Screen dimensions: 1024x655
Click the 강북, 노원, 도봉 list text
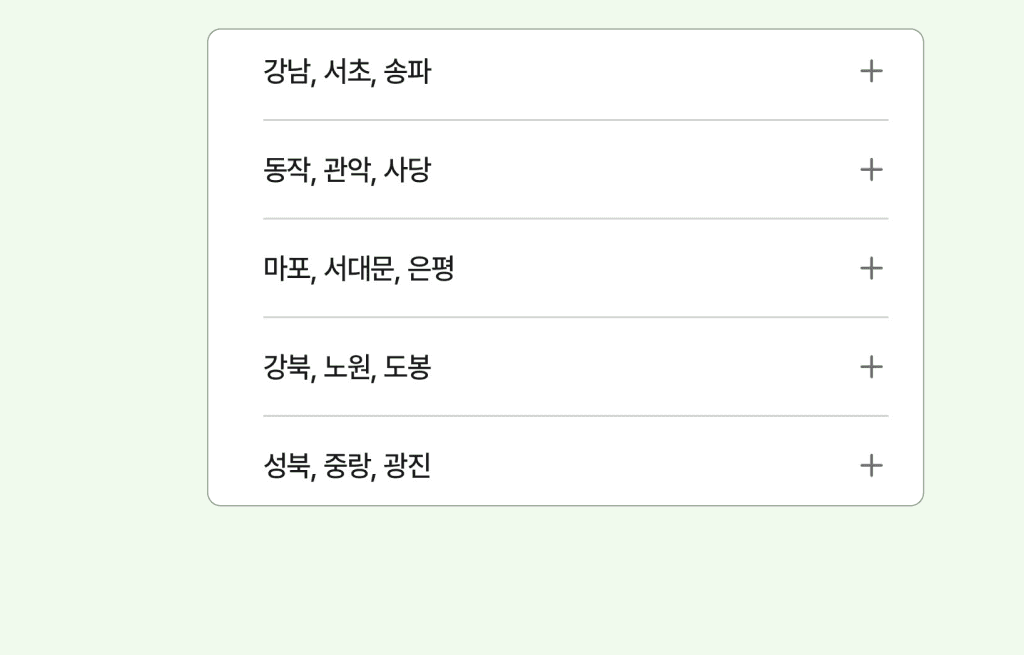pyautogui.click(x=345, y=367)
